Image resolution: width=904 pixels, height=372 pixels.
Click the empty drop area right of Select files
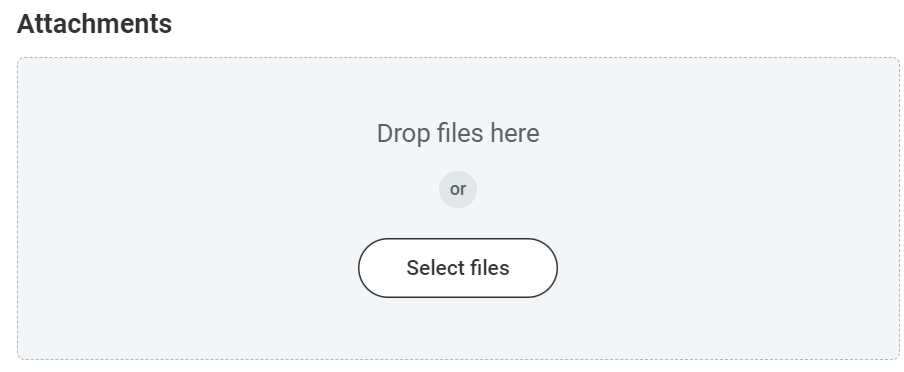[728, 268]
